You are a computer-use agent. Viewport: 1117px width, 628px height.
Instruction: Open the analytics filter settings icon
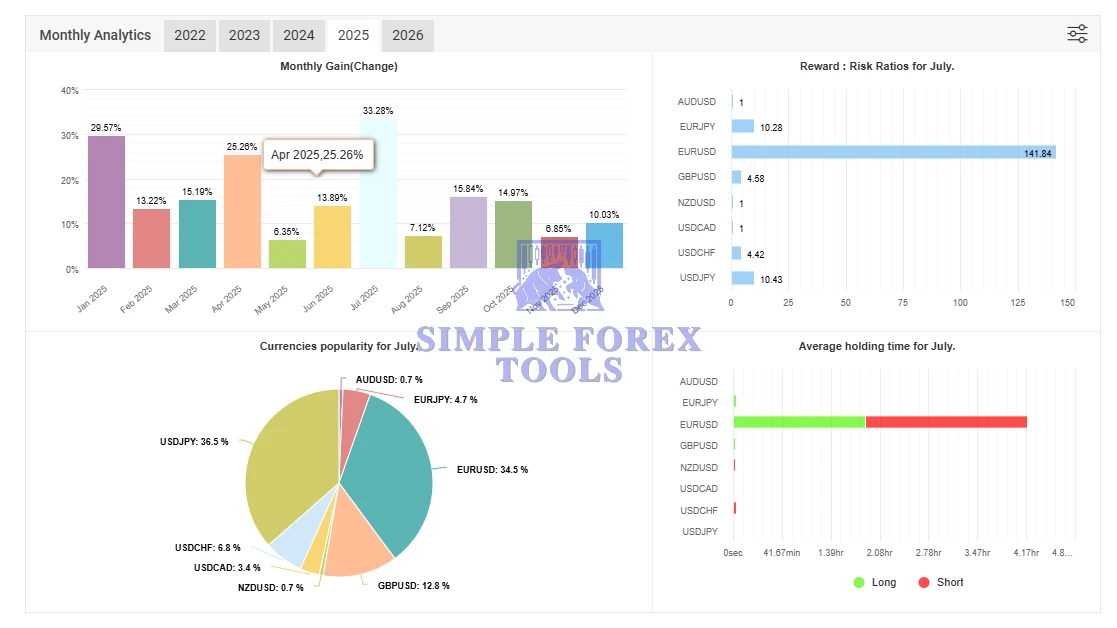pos(1077,34)
